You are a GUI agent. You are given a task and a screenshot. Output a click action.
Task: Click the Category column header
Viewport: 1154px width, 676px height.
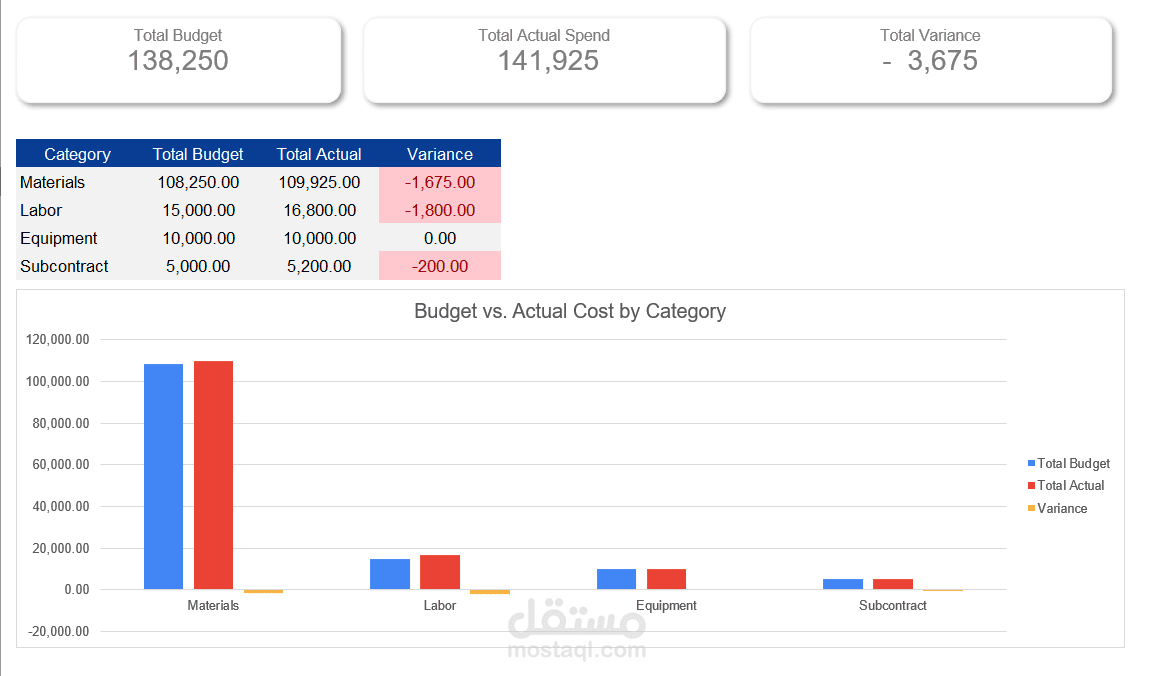pyautogui.click(x=77, y=154)
